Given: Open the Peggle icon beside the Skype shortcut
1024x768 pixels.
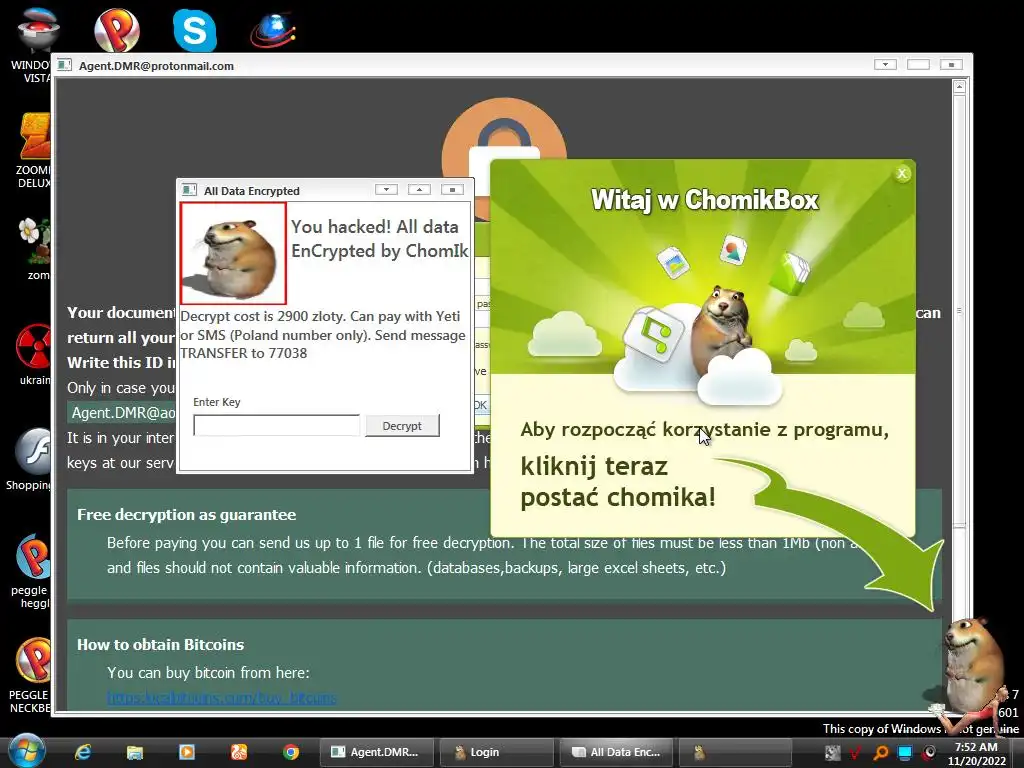Looking at the screenshot, I should point(116,30).
